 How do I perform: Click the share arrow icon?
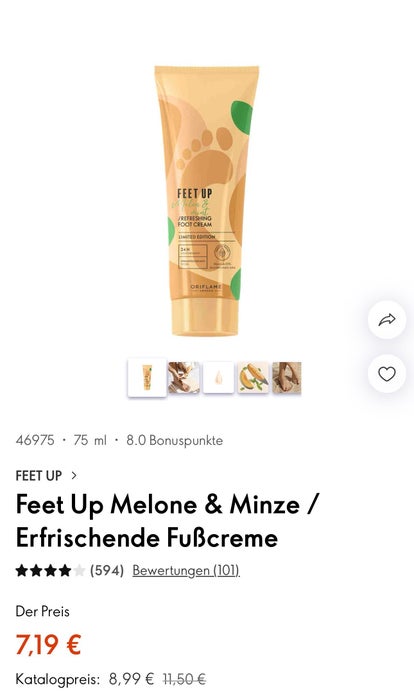point(387,320)
